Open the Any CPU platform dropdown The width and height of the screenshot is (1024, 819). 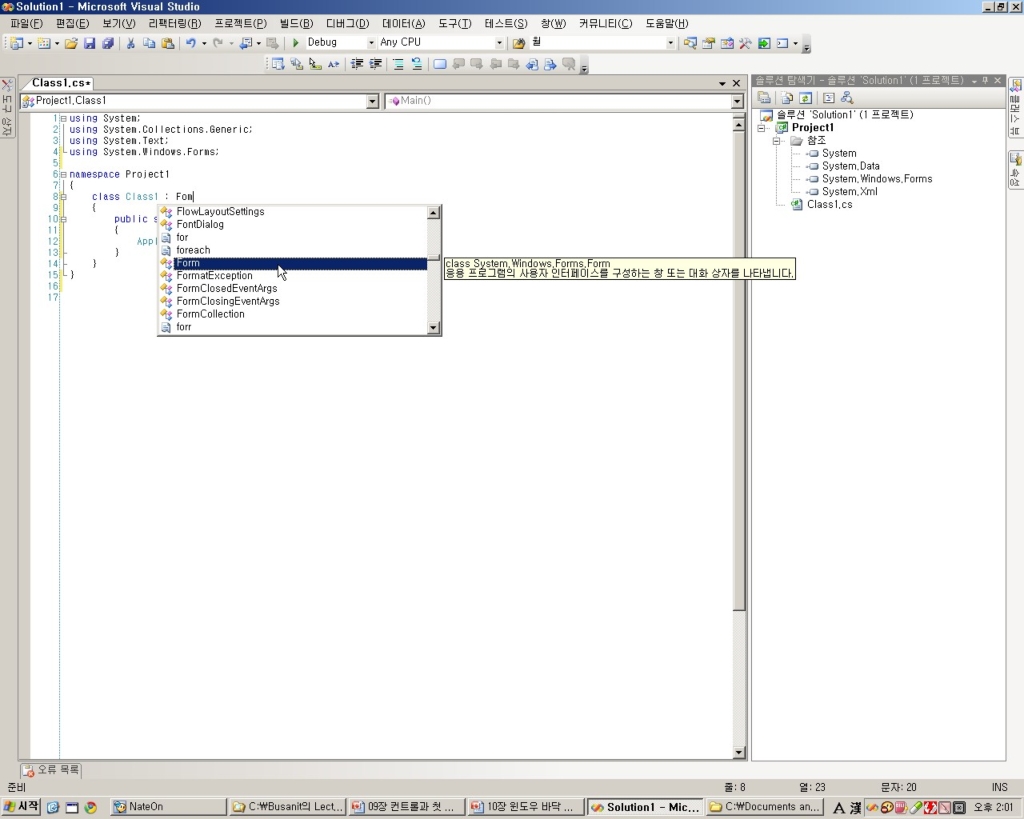(x=499, y=43)
